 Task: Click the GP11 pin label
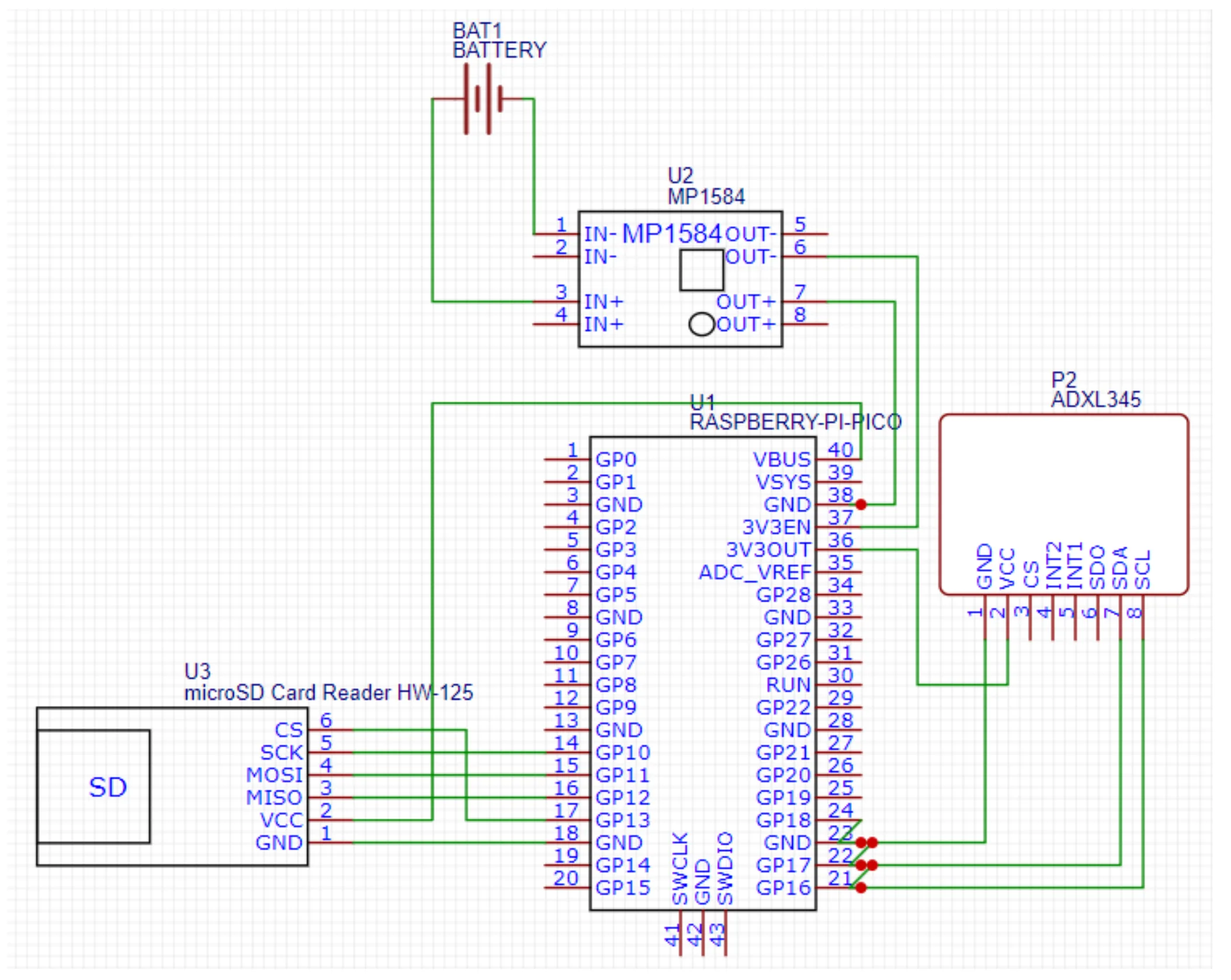coord(623,775)
